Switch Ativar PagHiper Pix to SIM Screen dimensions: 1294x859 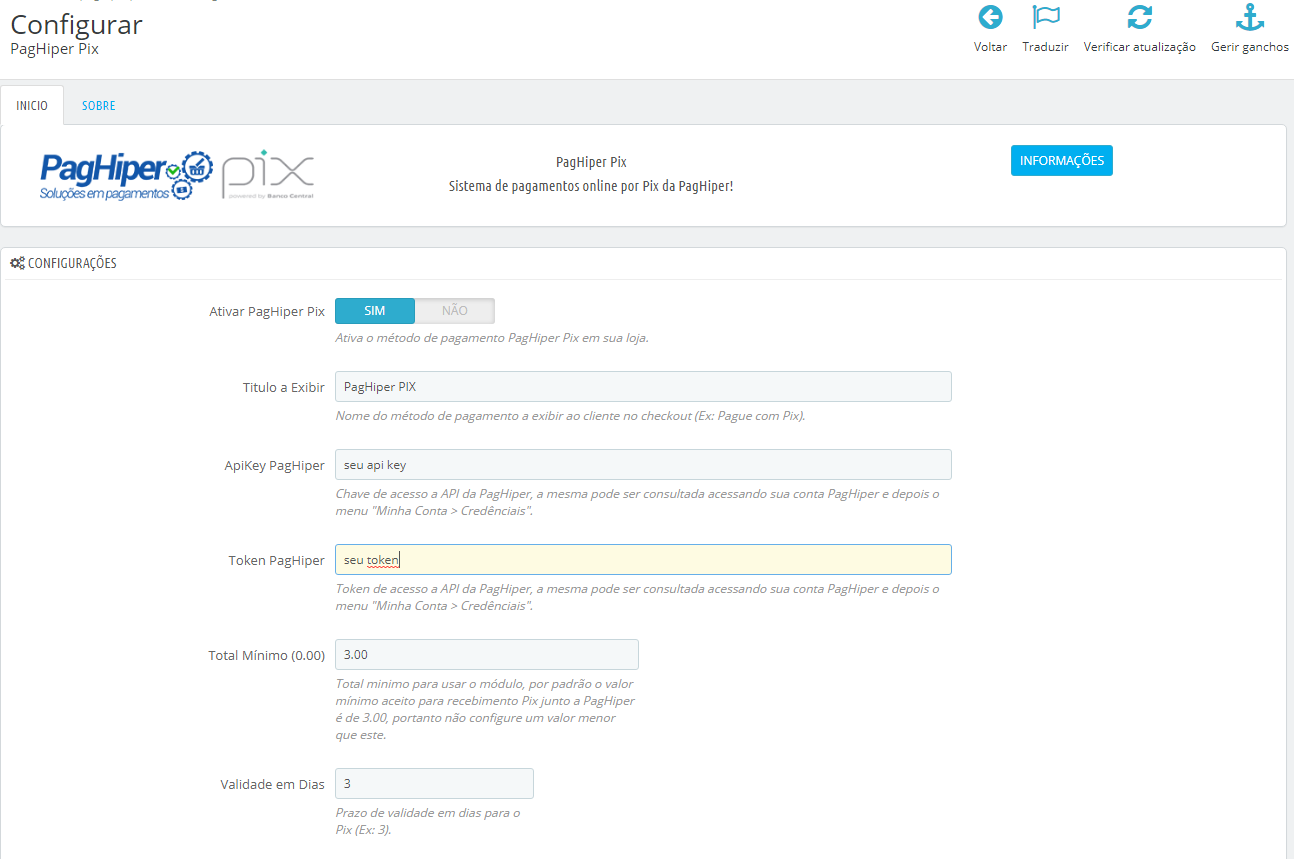(375, 311)
